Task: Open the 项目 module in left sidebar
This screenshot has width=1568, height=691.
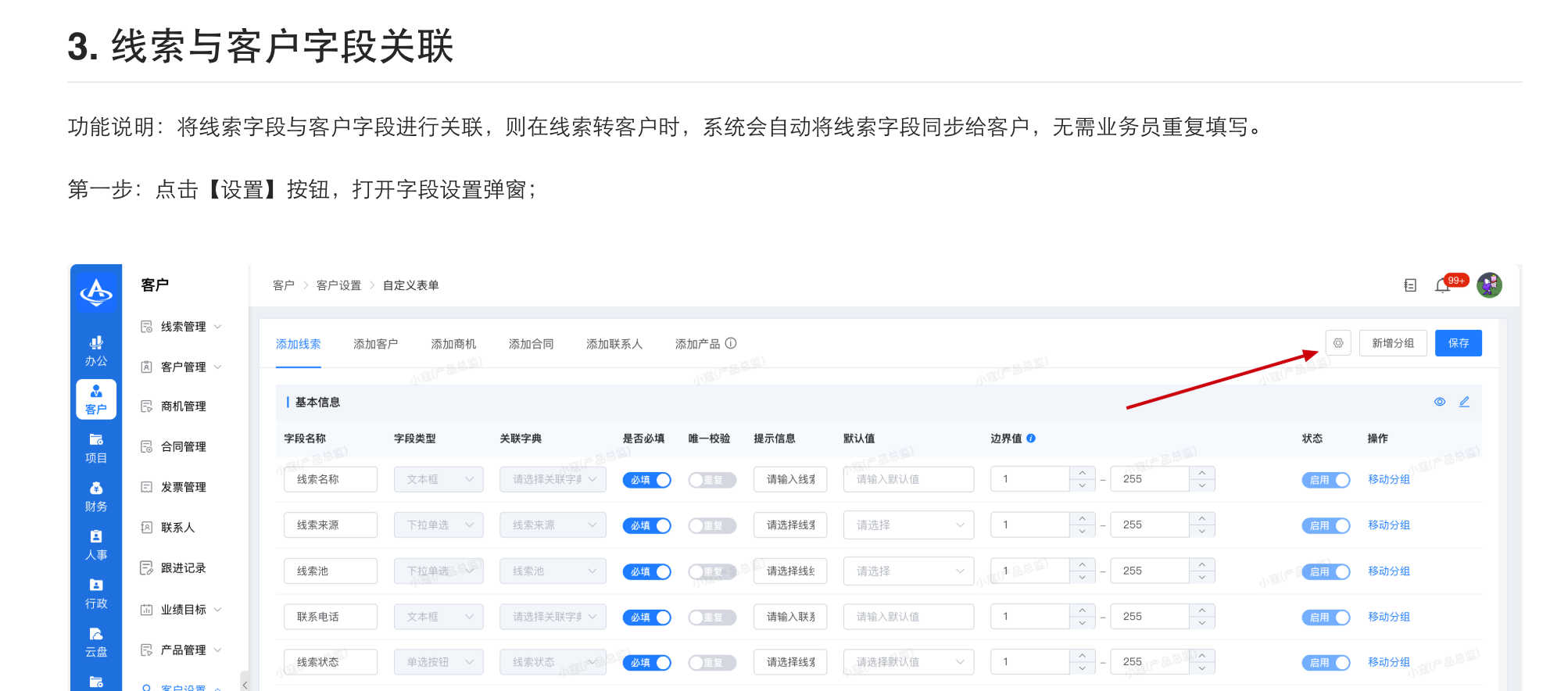Action: pos(96,448)
